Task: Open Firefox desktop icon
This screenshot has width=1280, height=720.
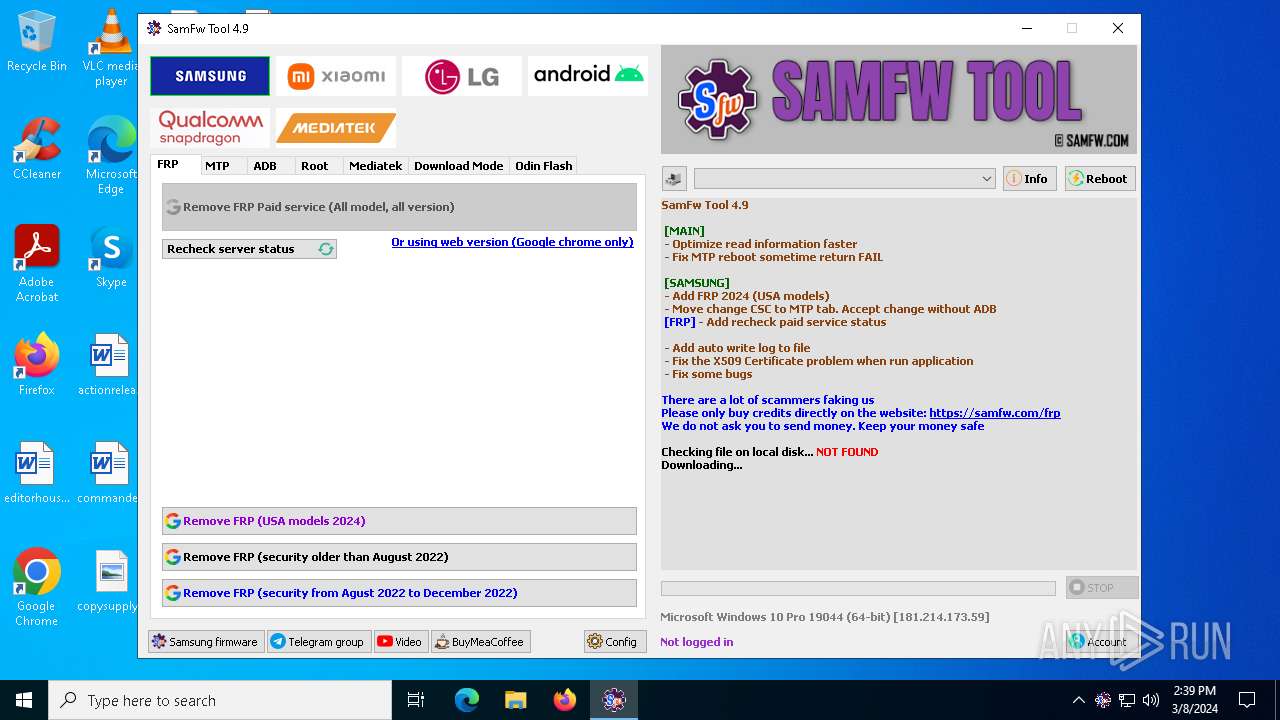Action: (x=37, y=365)
